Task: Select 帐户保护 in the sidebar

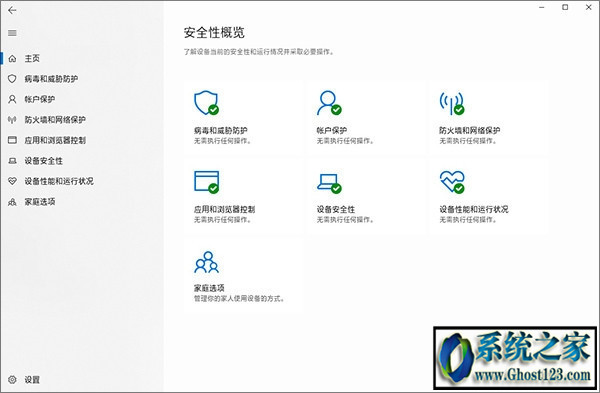Action: 40,99
